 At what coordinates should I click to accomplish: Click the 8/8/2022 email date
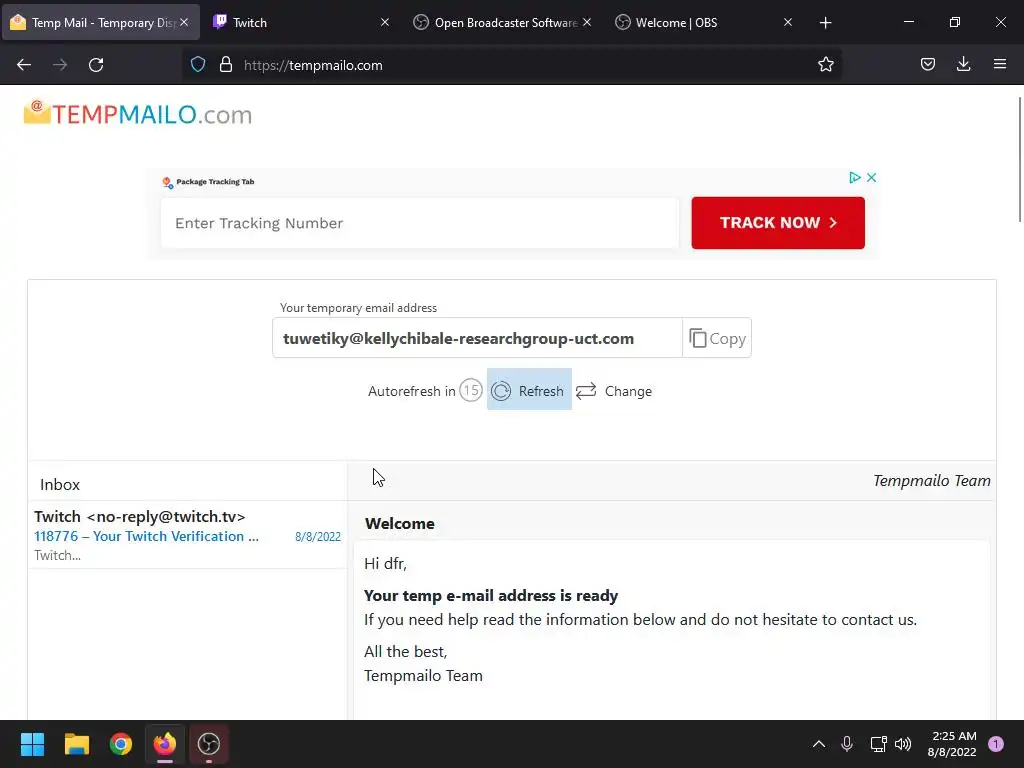(318, 537)
